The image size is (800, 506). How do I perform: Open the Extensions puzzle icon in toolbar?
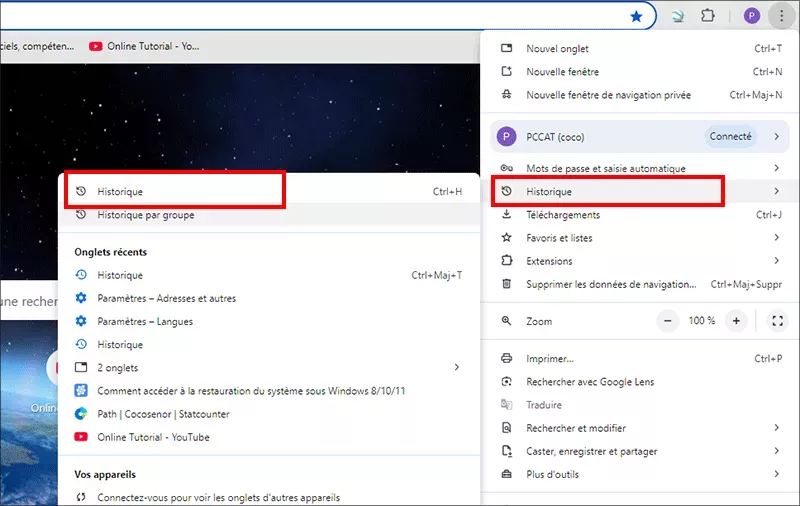coord(708,16)
